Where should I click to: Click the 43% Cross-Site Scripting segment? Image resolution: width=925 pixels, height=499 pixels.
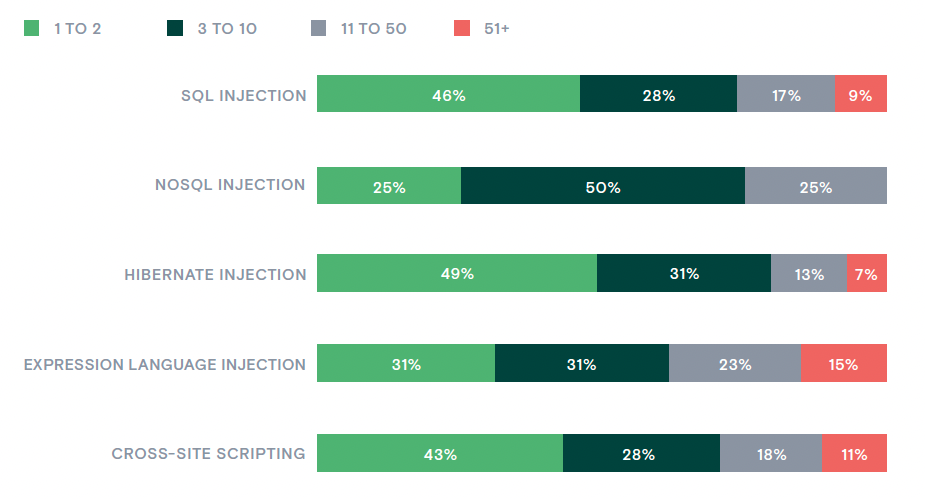tap(440, 454)
